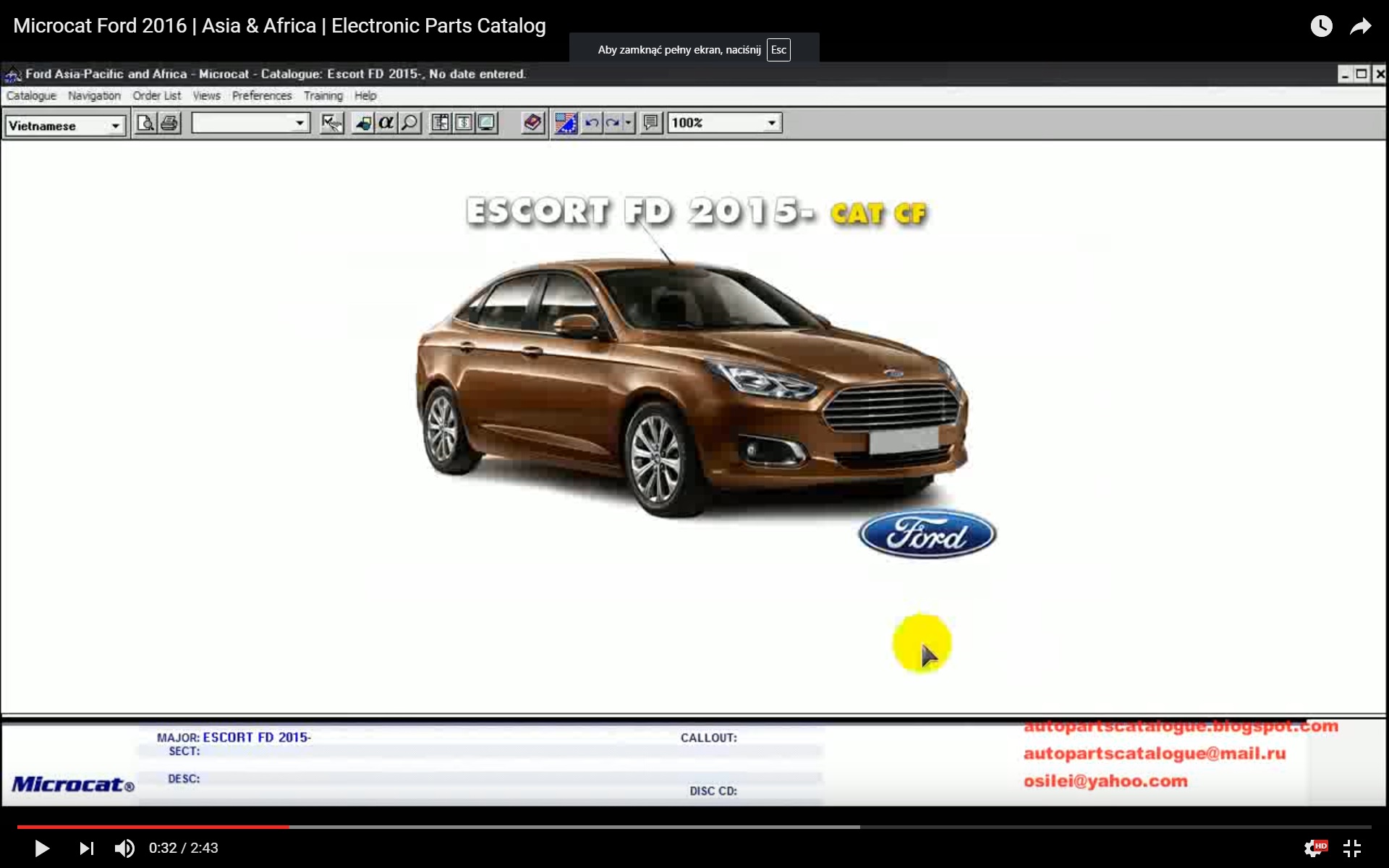Open the Catalogue menu
Image resolution: width=1389 pixels, height=868 pixels.
click(31, 95)
